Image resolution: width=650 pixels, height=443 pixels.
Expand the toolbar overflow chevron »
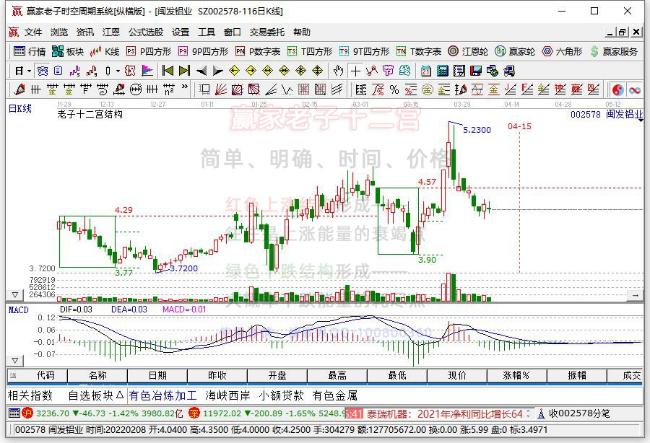coord(184,87)
